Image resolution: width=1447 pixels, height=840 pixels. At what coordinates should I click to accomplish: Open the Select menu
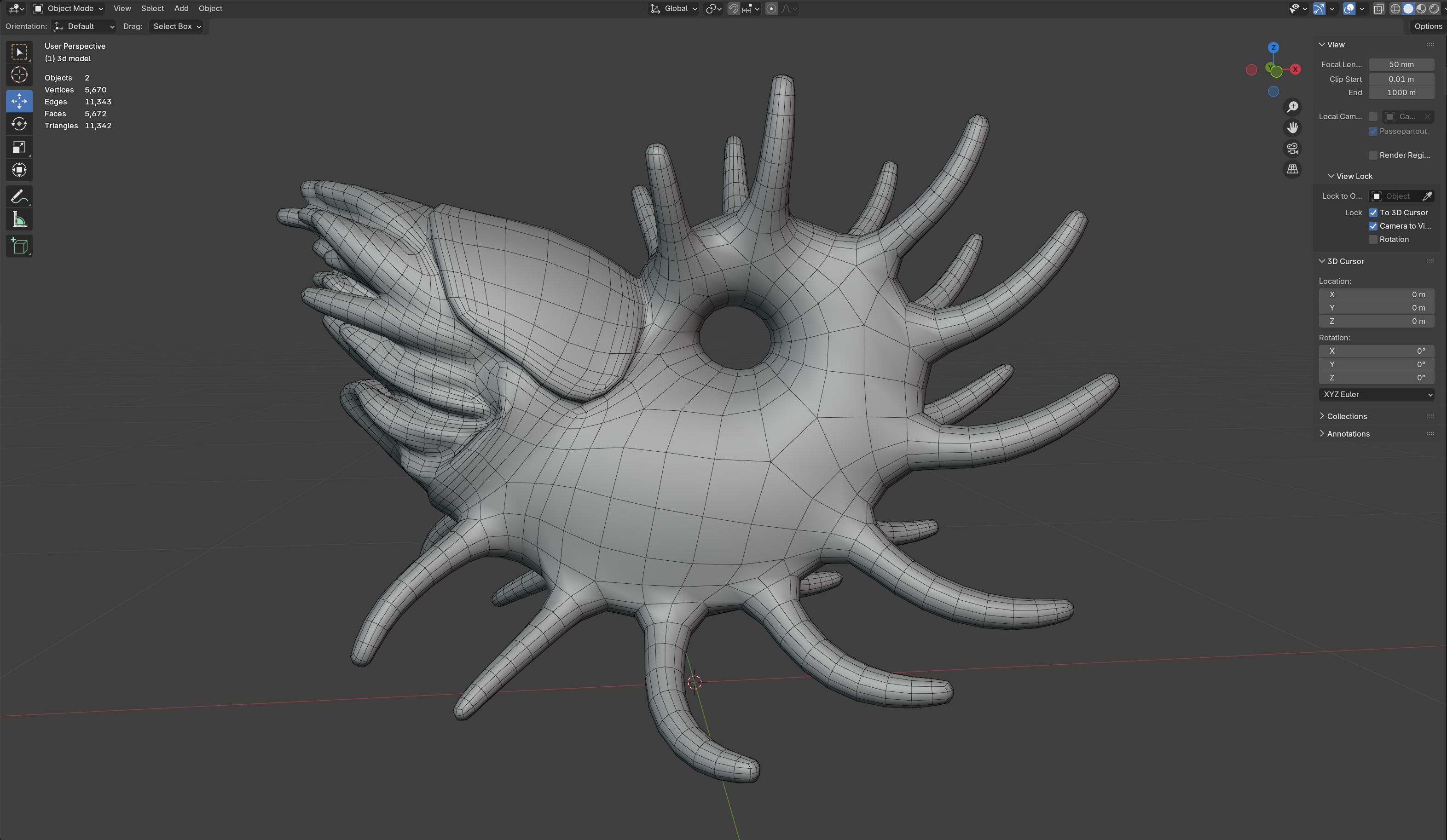coord(152,9)
